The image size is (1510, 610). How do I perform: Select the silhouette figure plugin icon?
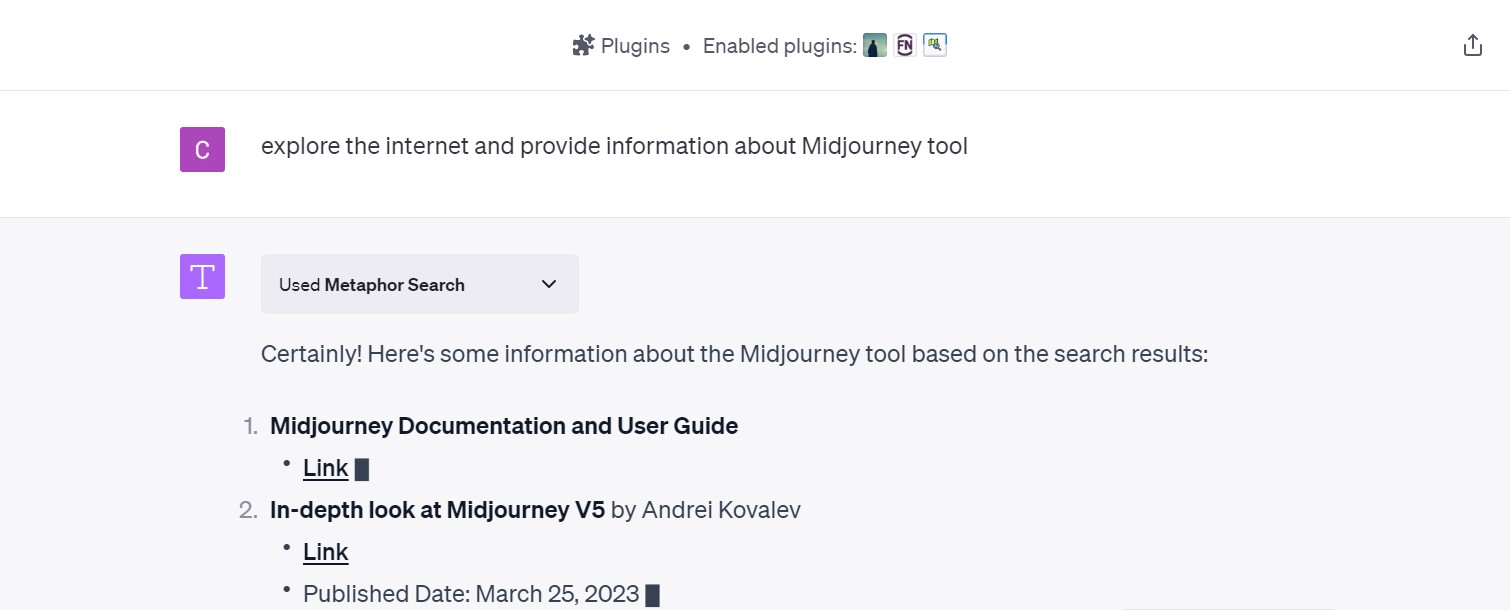click(x=874, y=46)
